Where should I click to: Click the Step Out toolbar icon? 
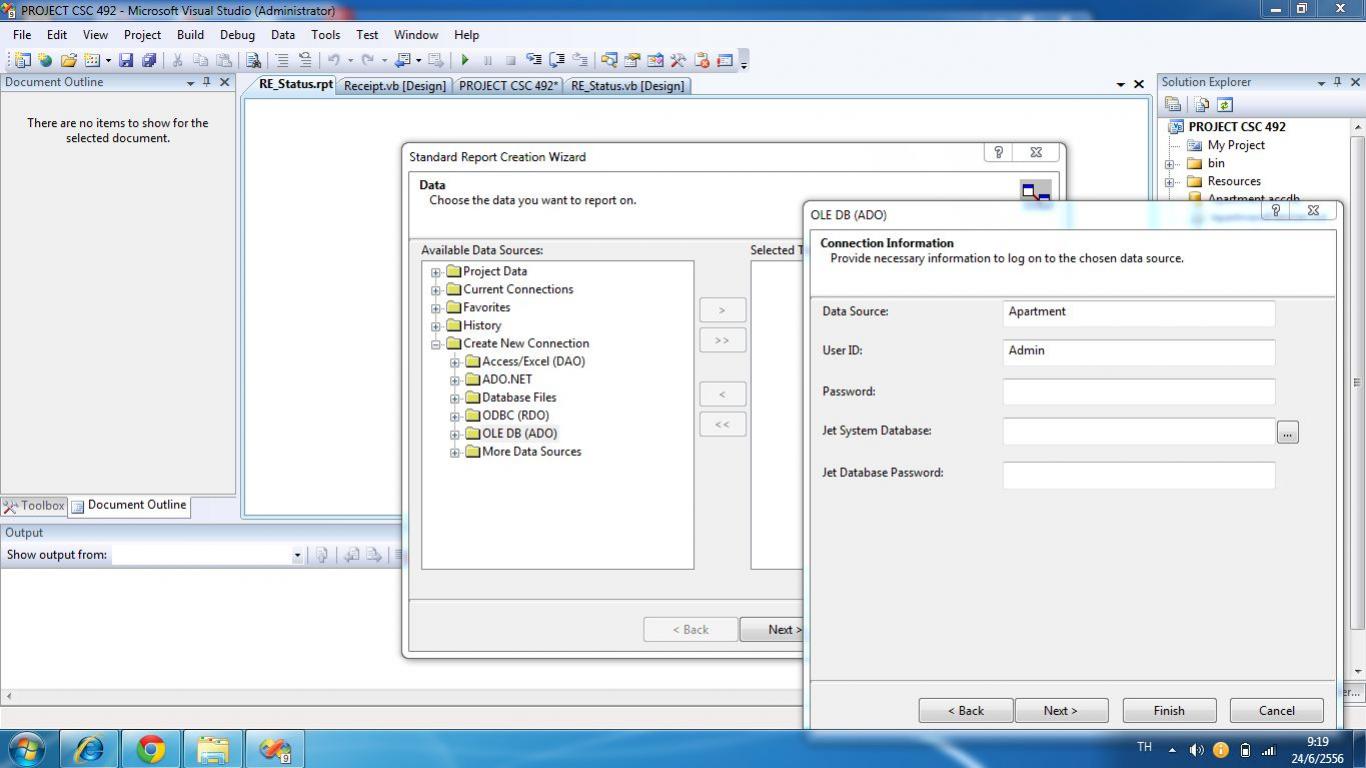pyautogui.click(x=580, y=60)
